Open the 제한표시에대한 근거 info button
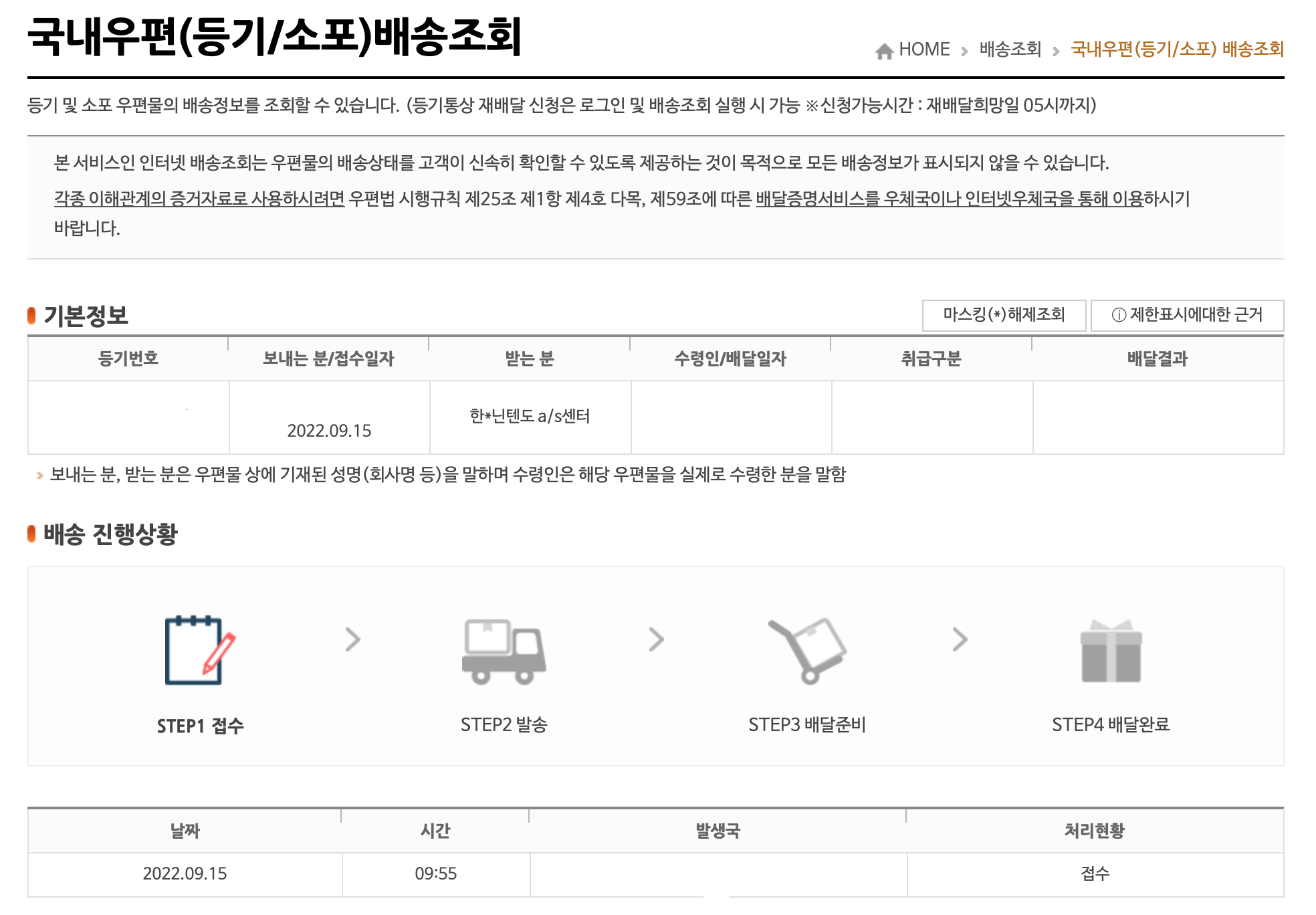1316x915 pixels. [1187, 315]
